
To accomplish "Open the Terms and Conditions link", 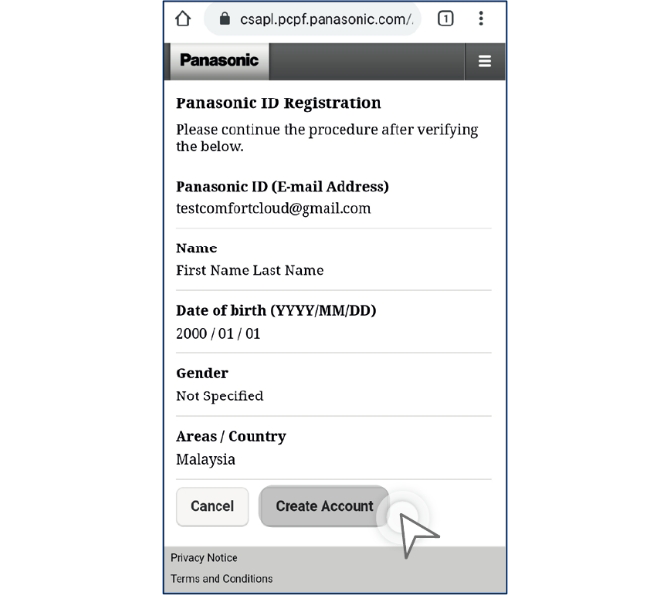I will (221, 579).
